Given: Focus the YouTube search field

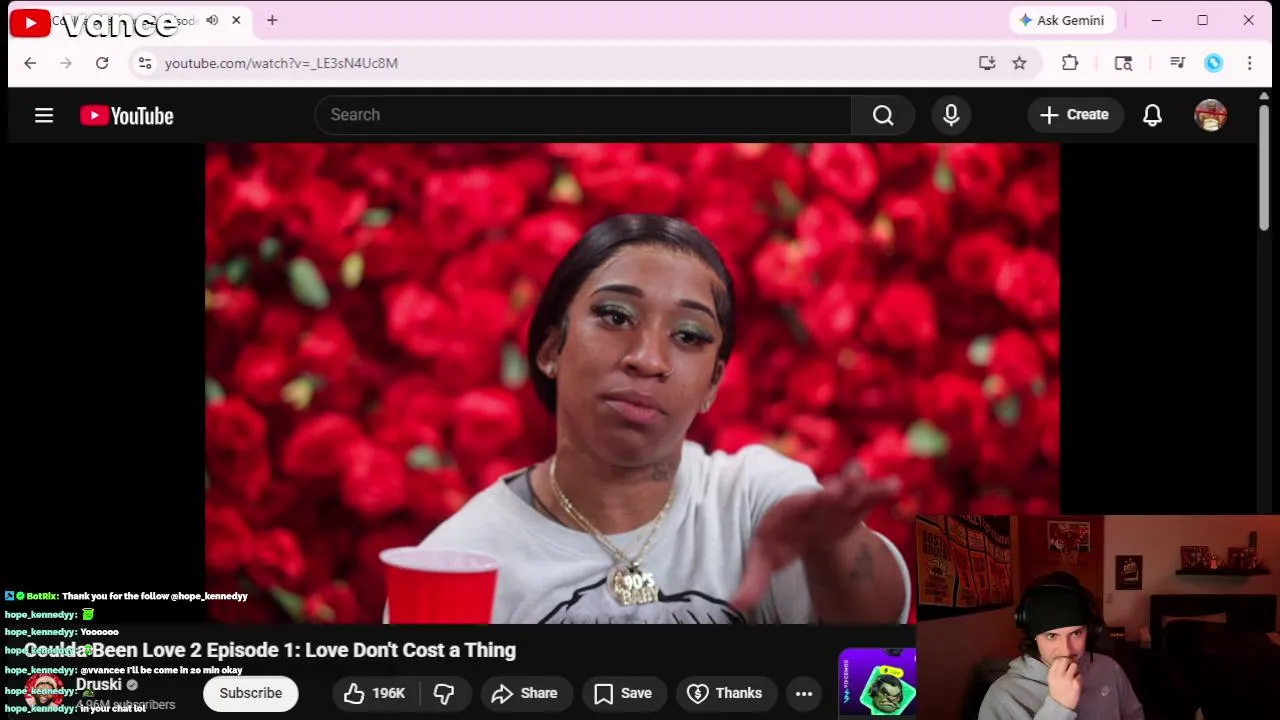Looking at the screenshot, I should 583,115.
